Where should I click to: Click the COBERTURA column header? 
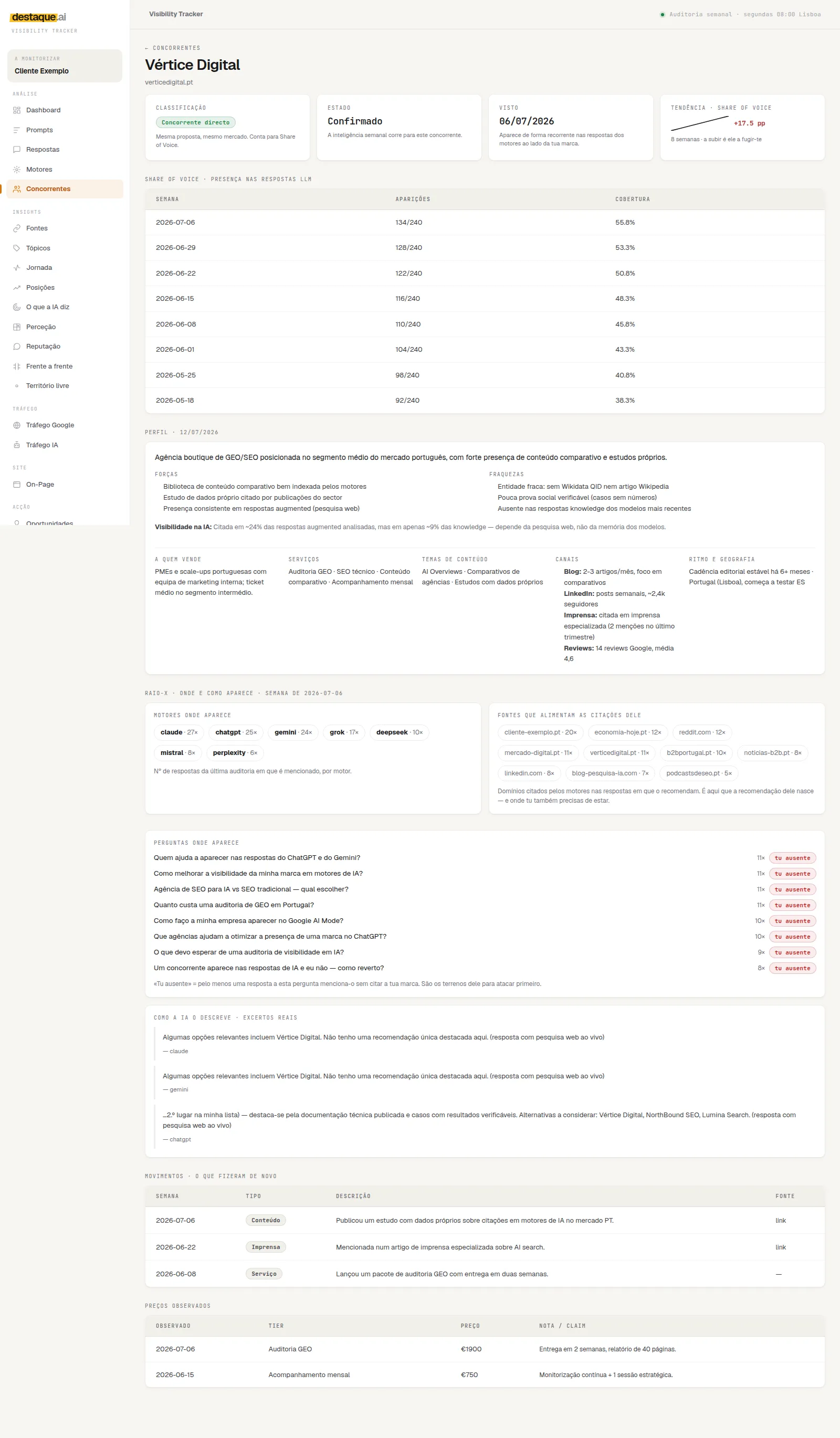(x=632, y=199)
